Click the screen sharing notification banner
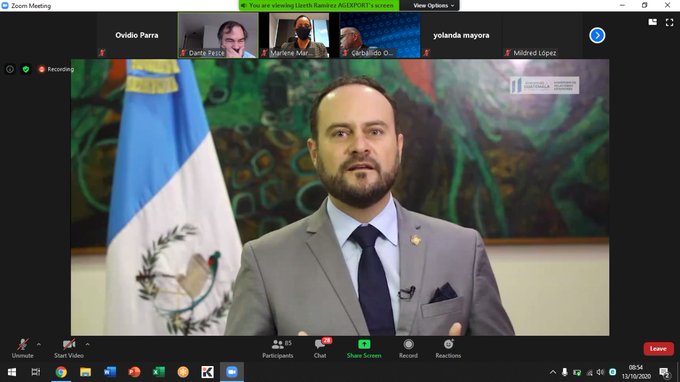 (319, 6)
